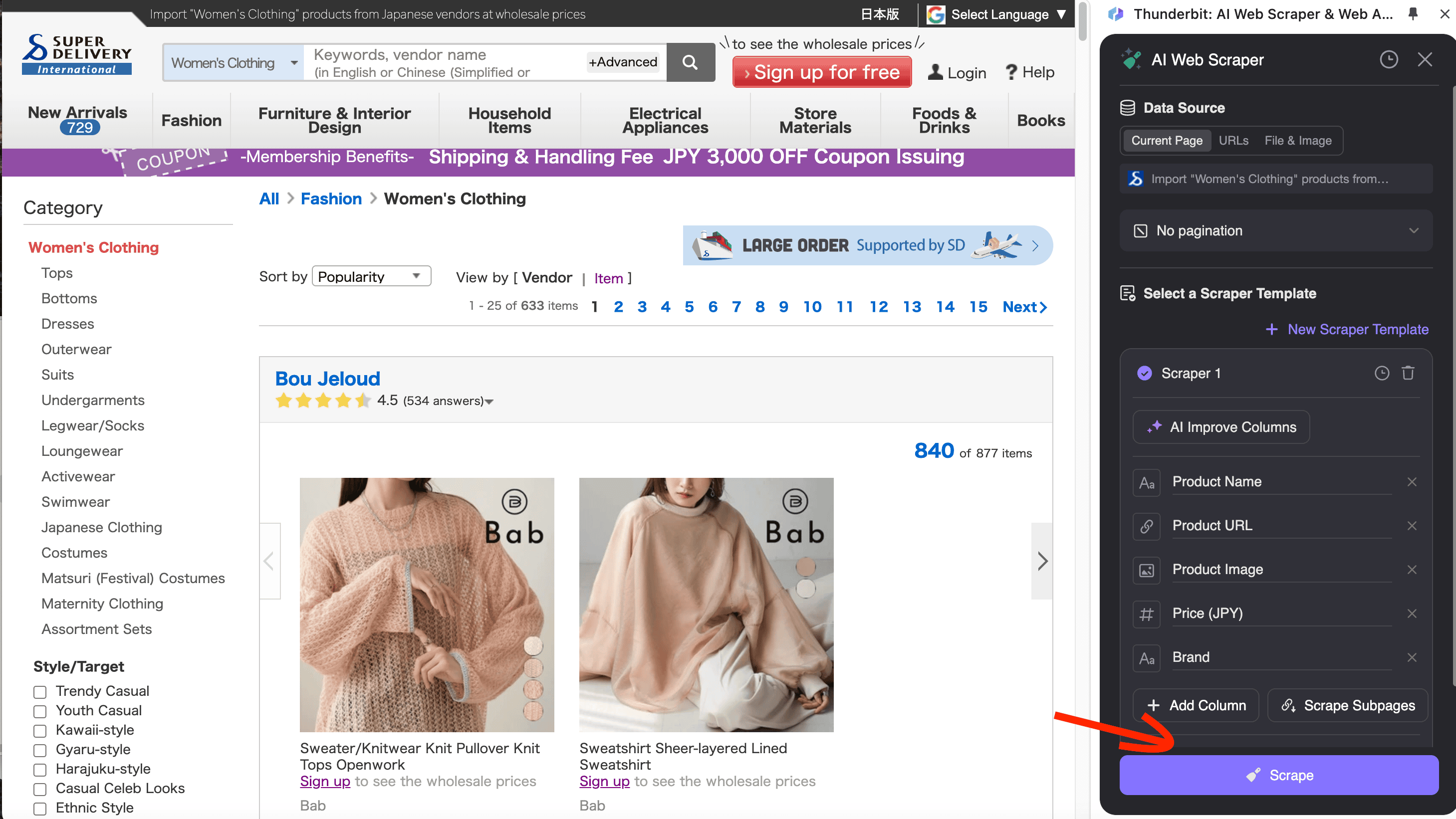Click the Sign up for free button
This screenshot has width=1456, height=819.
pyautogui.click(x=821, y=72)
